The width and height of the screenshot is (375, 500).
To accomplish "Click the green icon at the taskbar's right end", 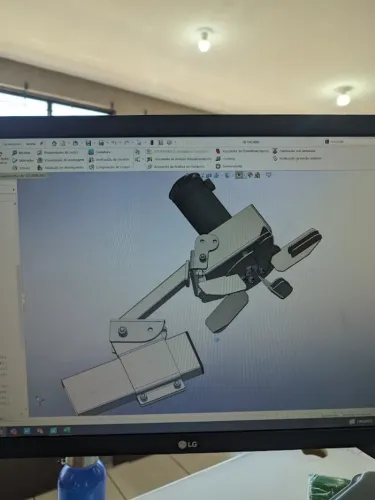I will [x=67, y=430].
